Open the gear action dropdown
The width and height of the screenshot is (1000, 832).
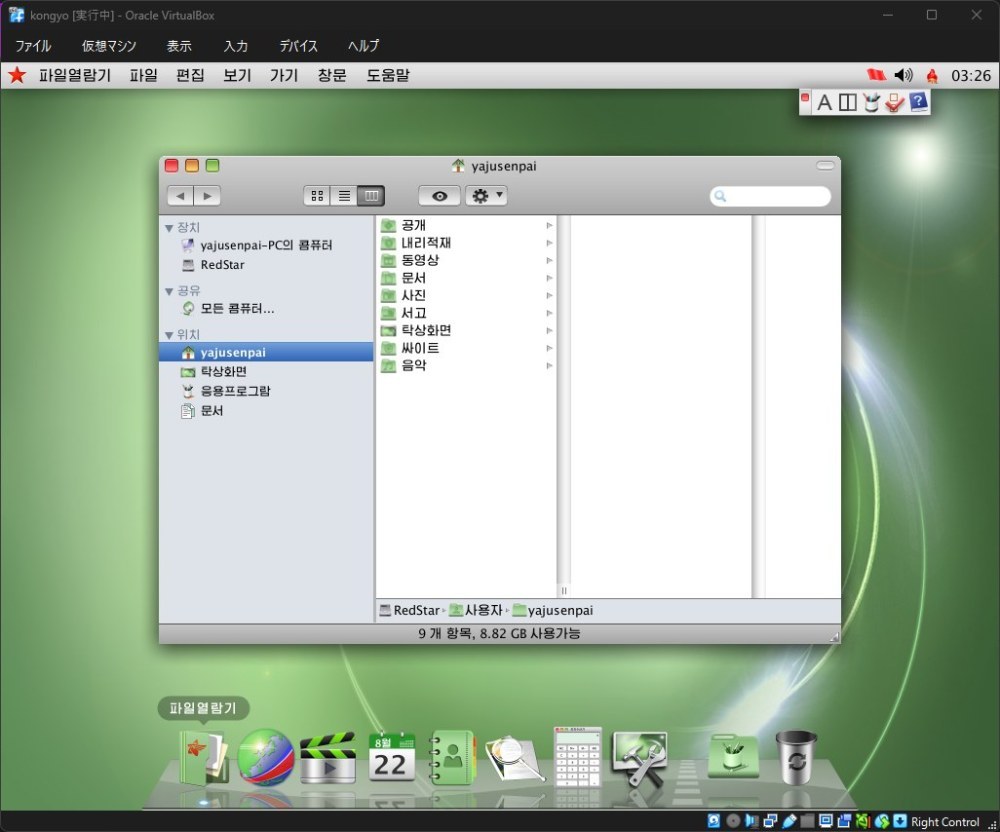pos(487,196)
